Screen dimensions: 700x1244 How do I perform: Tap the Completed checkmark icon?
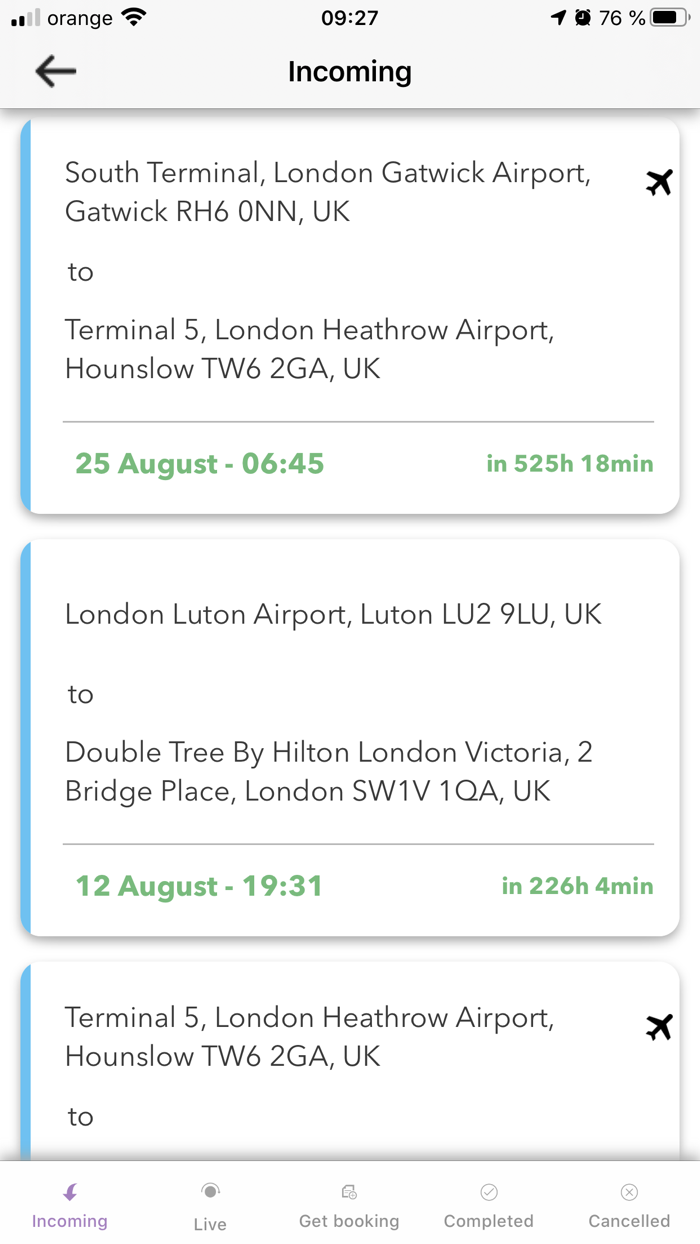pyautogui.click(x=489, y=1190)
